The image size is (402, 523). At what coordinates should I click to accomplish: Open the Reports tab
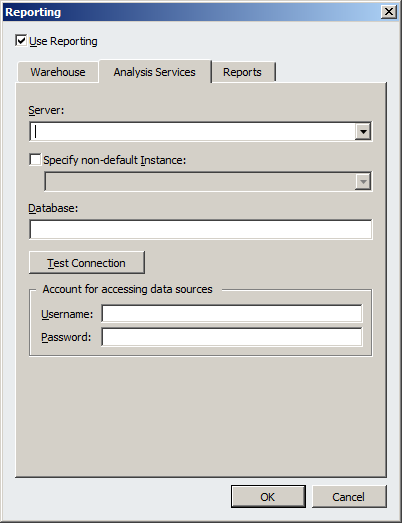tap(242, 72)
